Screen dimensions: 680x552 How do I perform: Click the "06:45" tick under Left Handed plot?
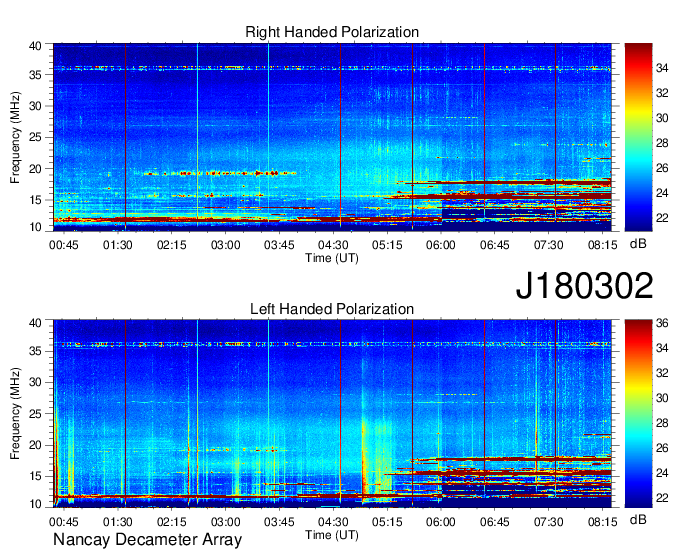(494, 521)
